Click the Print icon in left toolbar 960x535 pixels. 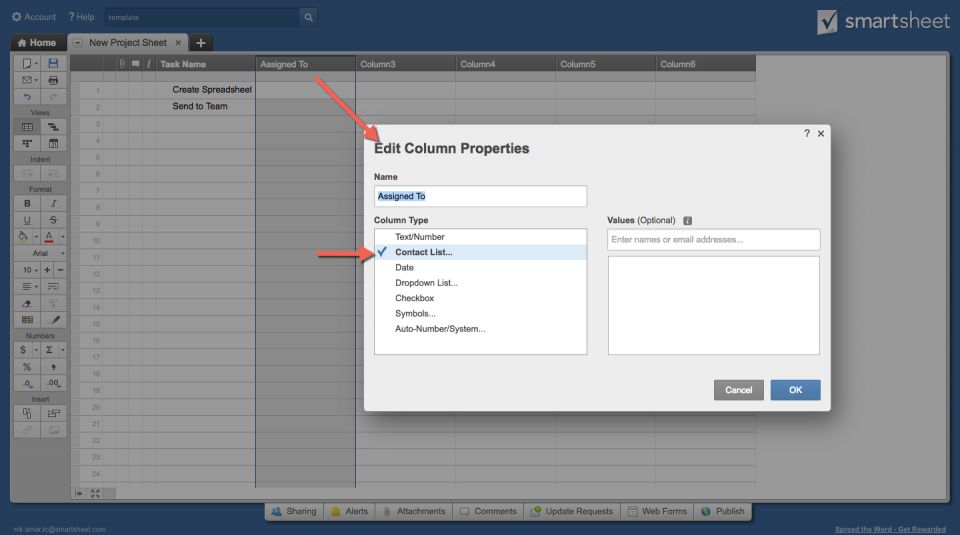[53, 80]
